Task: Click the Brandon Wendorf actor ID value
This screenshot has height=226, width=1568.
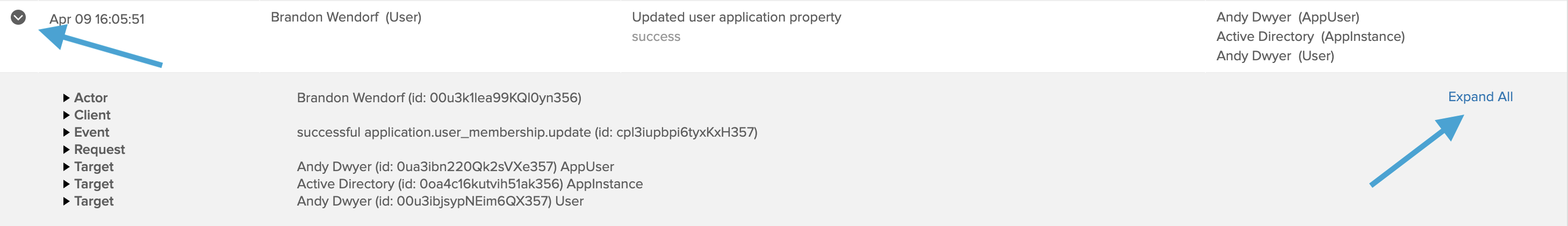Action: [x=439, y=98]
